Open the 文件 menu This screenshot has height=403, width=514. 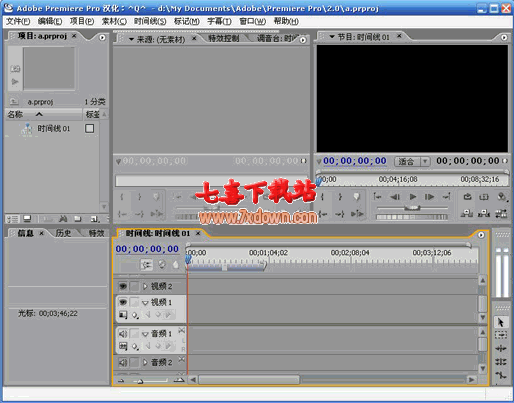pos(18,21)
